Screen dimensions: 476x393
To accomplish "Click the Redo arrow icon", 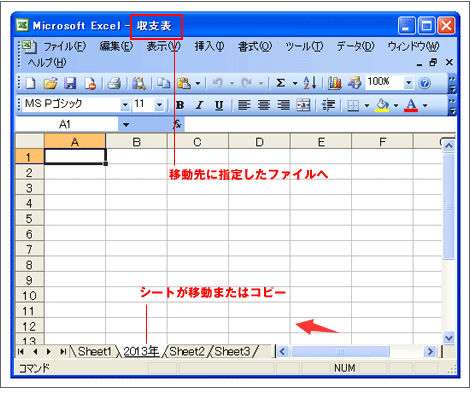I will [247, 83].
